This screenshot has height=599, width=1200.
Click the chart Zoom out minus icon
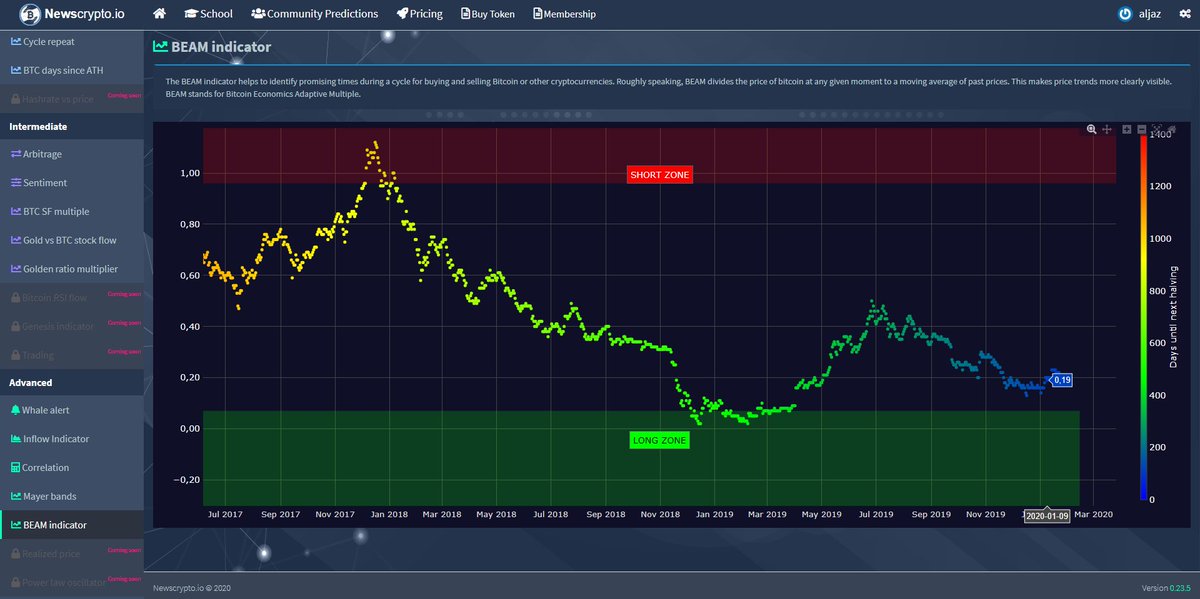1142,130
